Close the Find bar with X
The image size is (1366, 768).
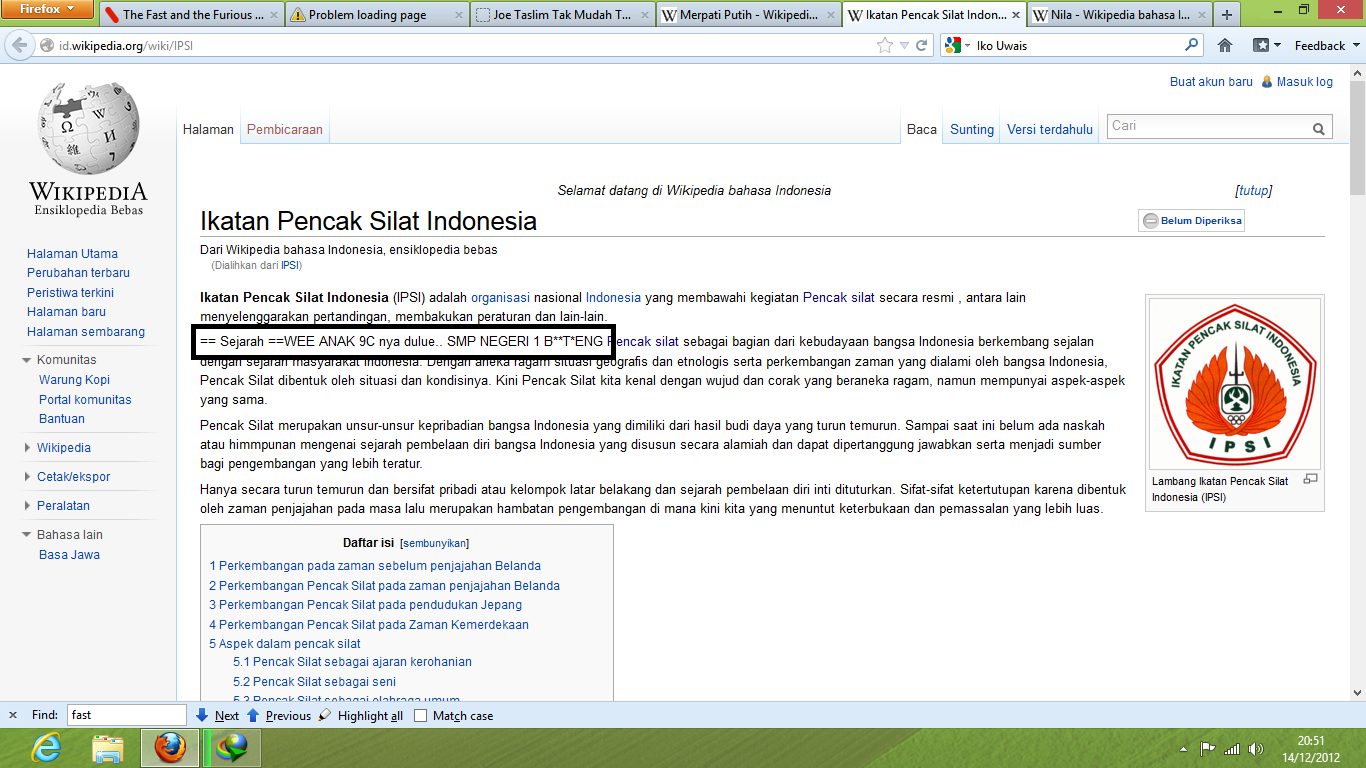pyautogui.click(x=13, y=715)
